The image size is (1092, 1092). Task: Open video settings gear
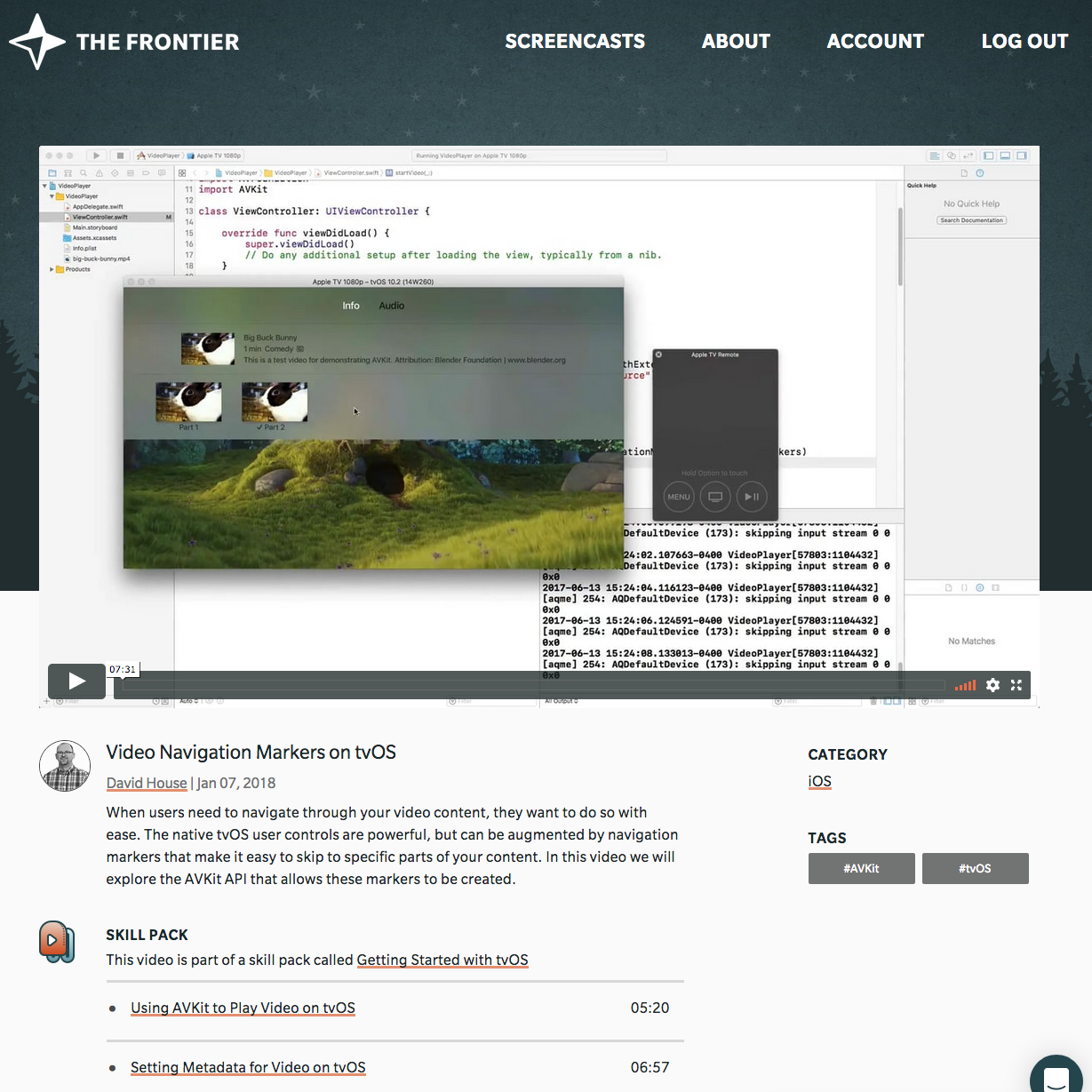click(992, 685)
